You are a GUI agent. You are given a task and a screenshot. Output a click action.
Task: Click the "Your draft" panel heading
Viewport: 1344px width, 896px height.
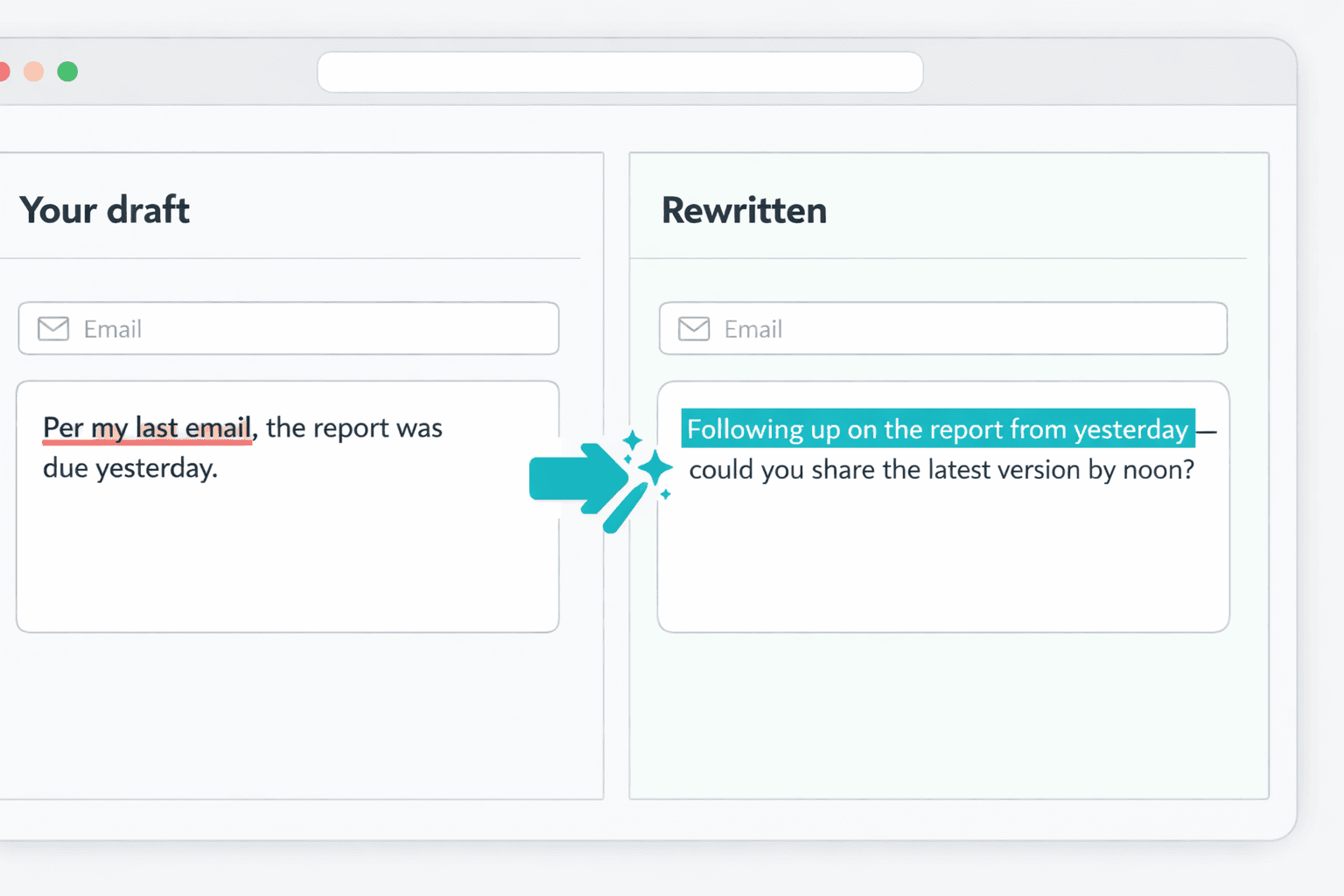click(x=104, y=210)
